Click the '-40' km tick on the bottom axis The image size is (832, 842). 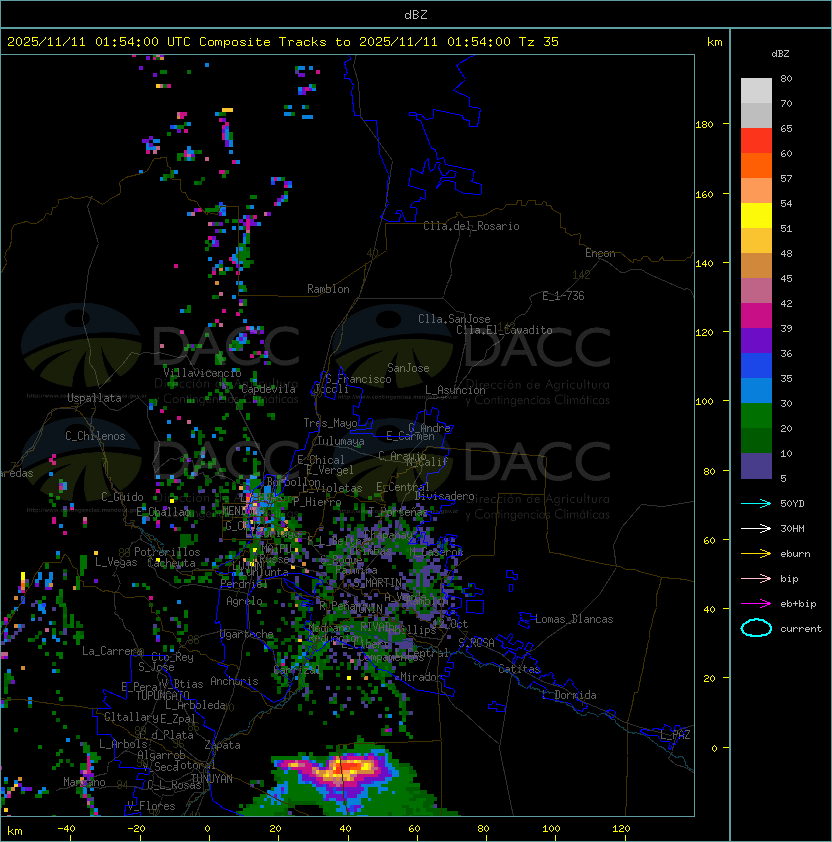point(67,829)
